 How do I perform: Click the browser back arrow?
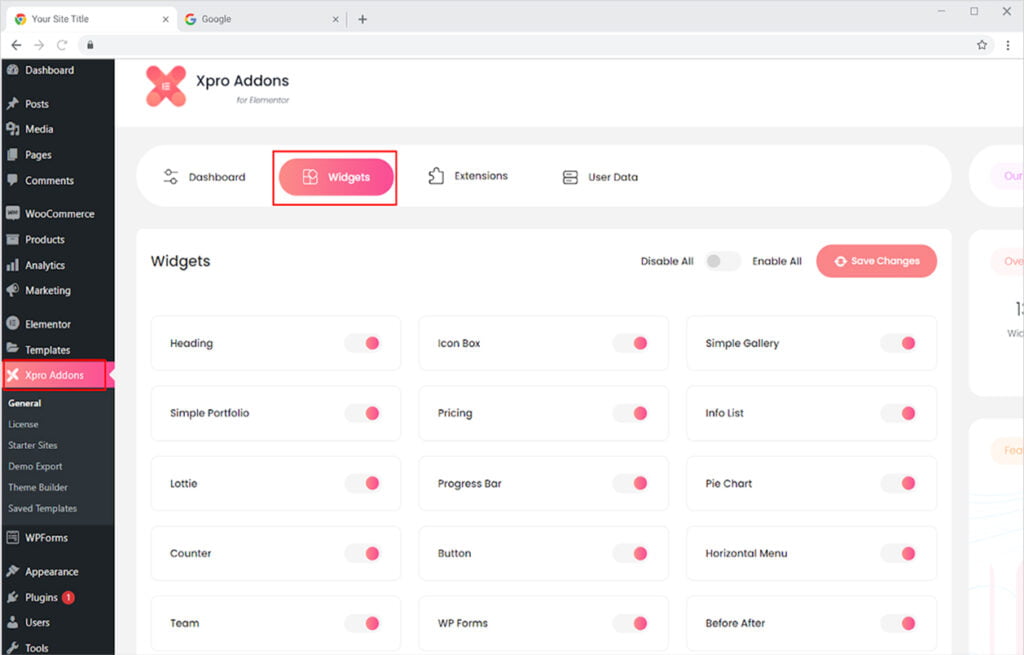click(x=16, y=45)
